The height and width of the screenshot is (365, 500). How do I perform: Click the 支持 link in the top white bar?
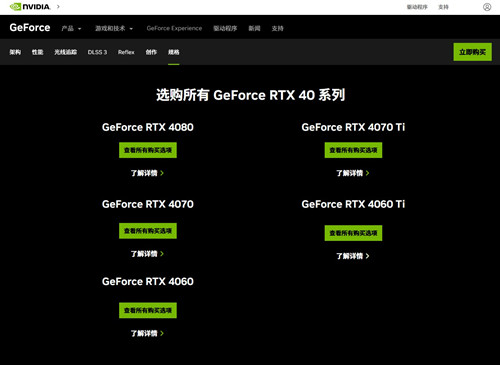click(443, 7)
